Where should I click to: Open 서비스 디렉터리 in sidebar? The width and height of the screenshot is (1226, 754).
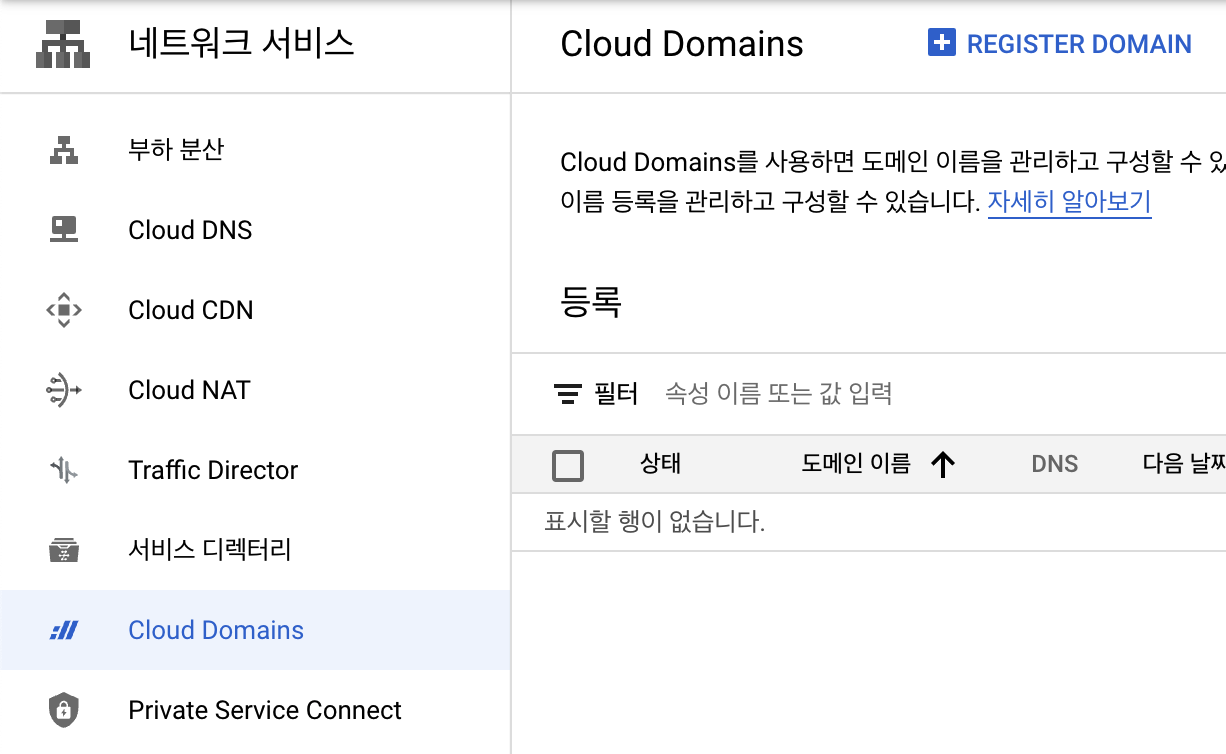pos(255,550)
